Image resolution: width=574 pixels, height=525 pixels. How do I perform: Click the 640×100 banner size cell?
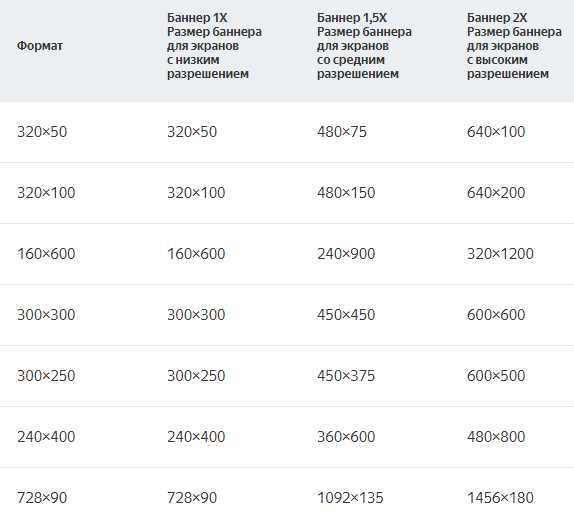click(x=496, y=132)
